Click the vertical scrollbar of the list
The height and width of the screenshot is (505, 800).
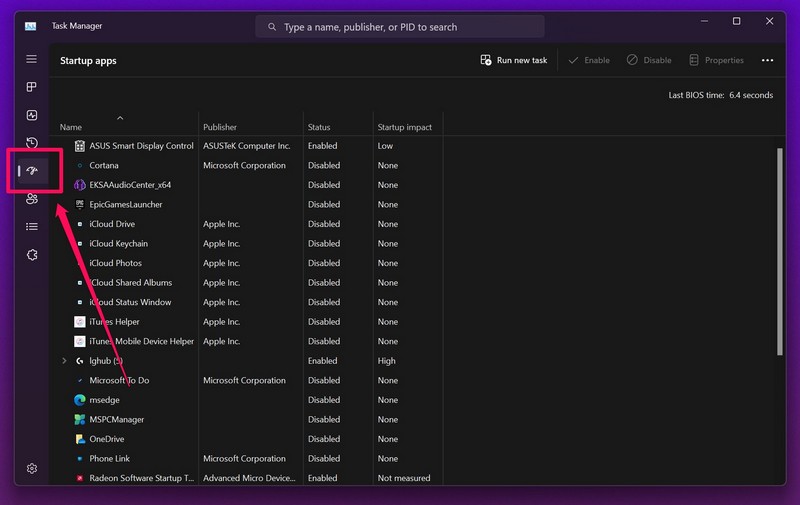[780, 250]
